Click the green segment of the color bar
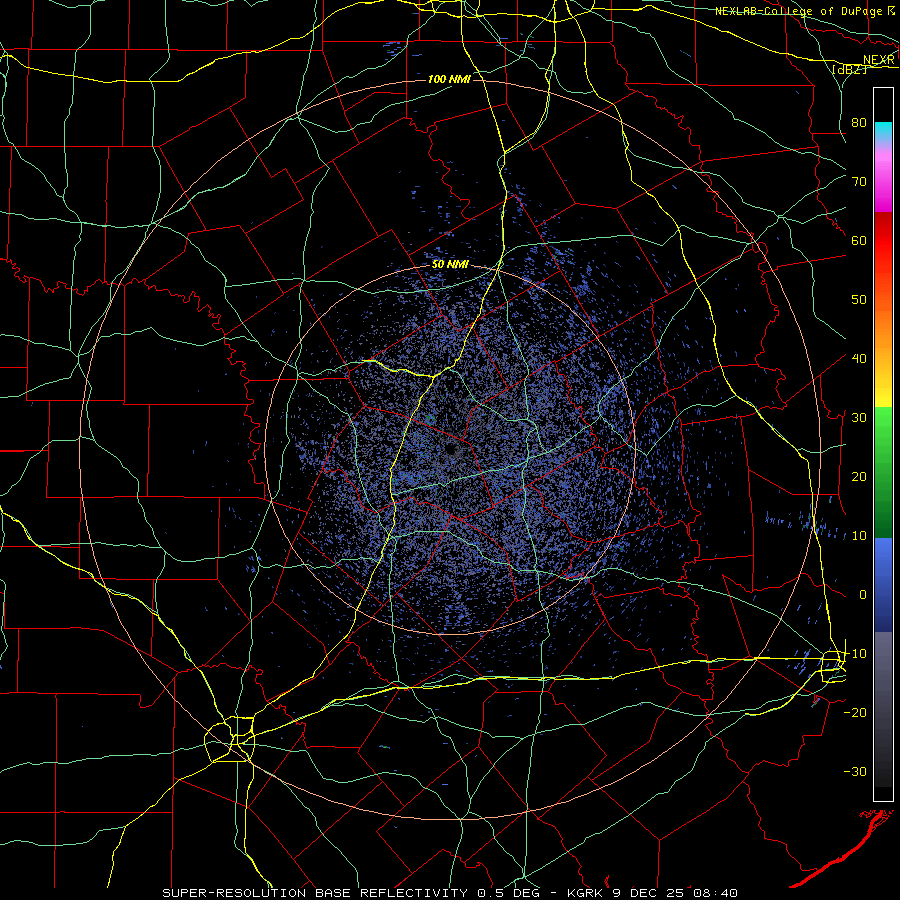Screen dimensions: 900x900 883,472
